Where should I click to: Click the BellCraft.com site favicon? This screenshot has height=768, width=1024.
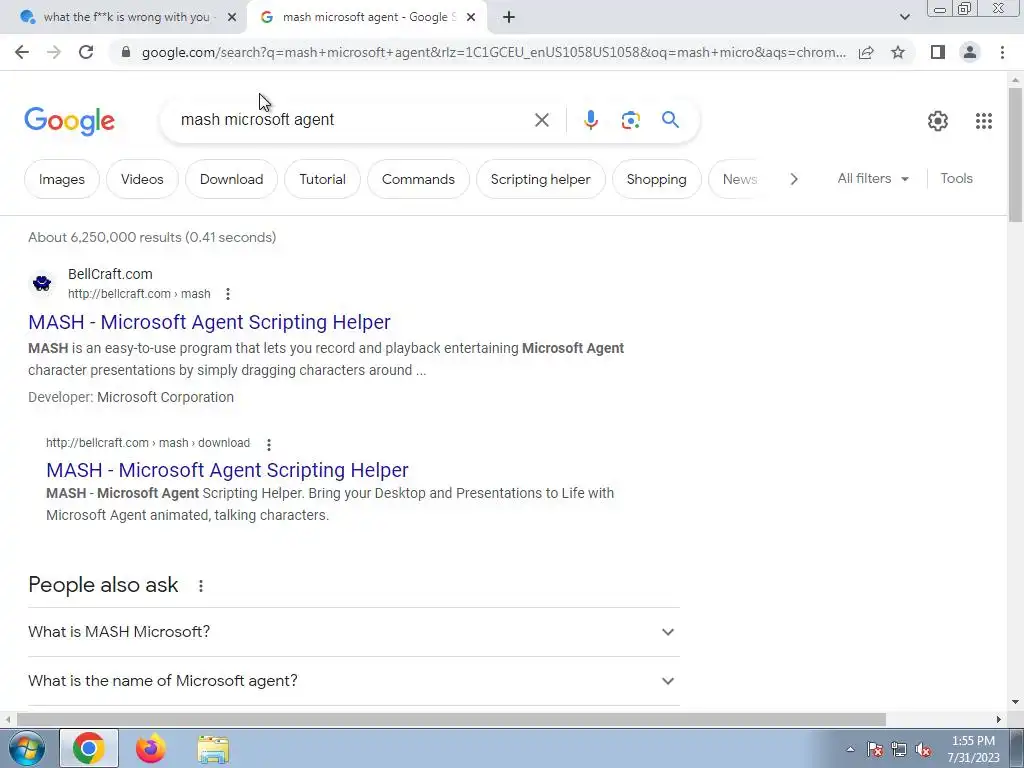(42, 283)
